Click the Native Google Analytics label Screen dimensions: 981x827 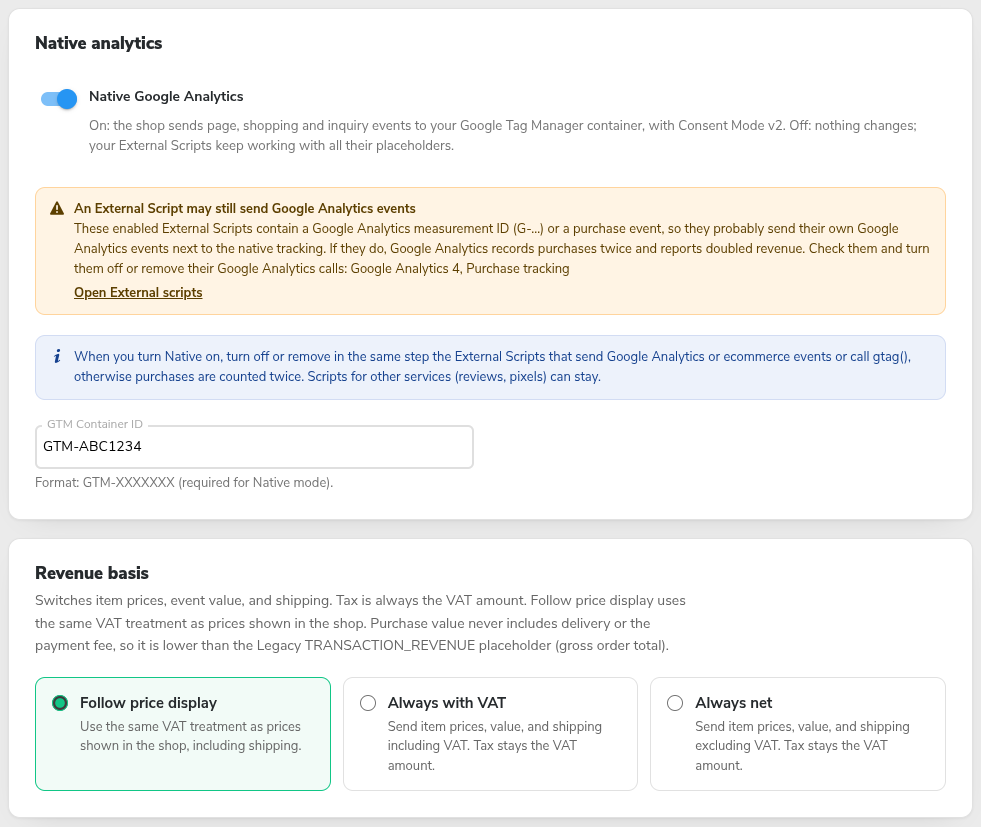pos(166,96)
